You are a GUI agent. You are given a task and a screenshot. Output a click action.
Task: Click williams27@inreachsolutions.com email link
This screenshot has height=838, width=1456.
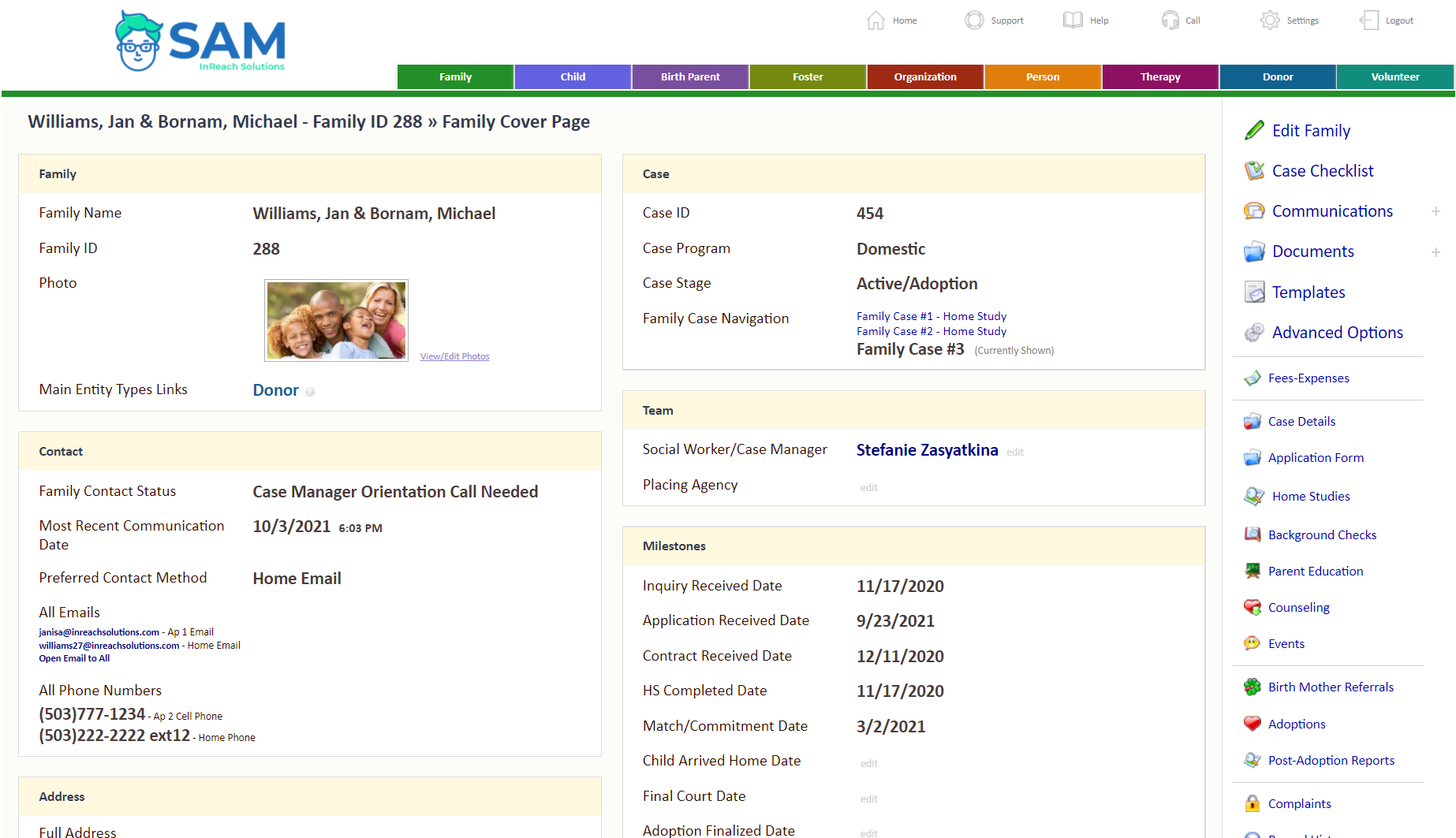coord(110,646)
